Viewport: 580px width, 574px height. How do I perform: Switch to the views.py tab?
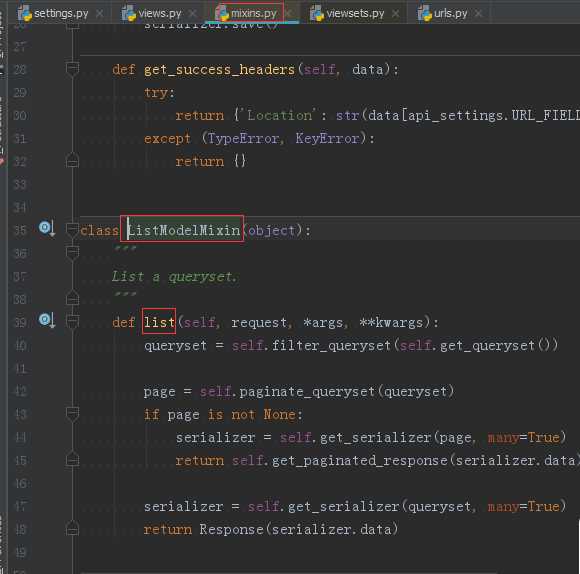point(159,14)
